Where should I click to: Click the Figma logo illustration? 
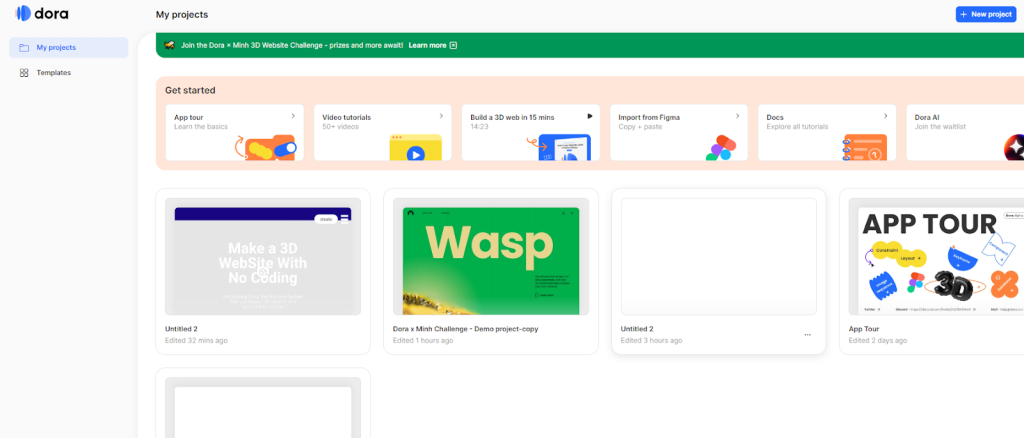[x=719, y=148]
